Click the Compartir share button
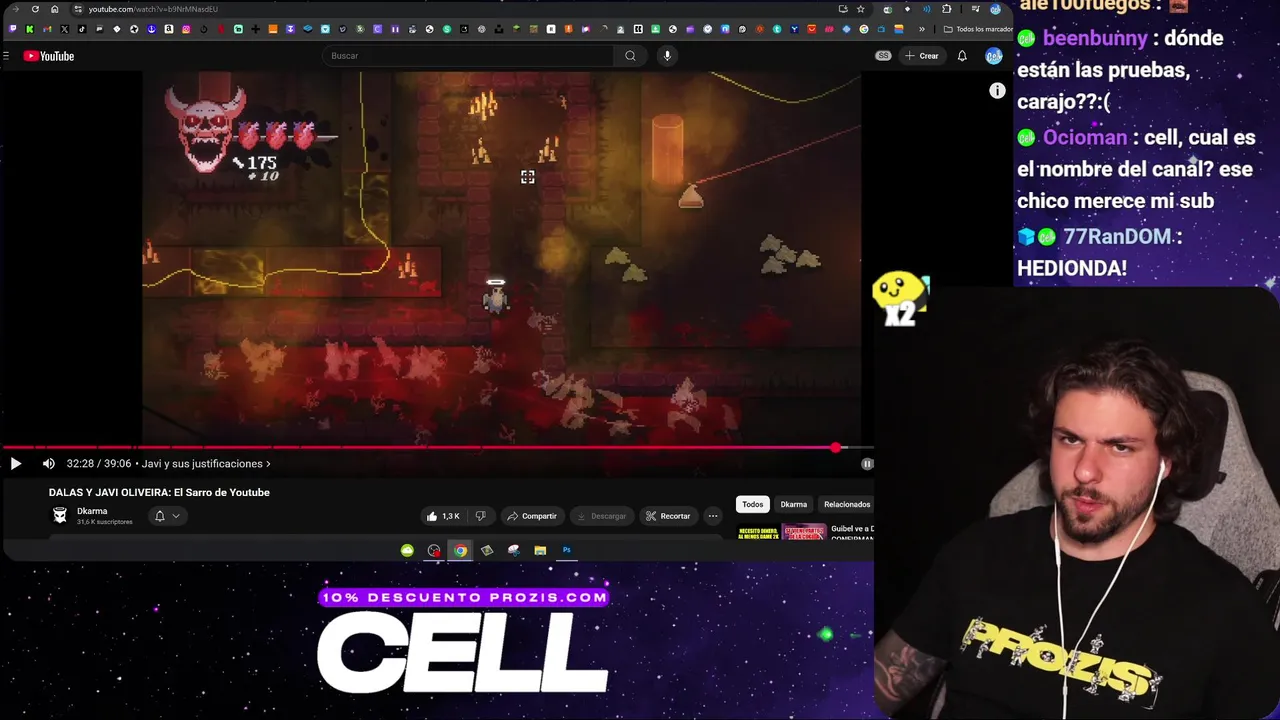Image resolution: width=1280 pixels, height=720 pixels. (x=532, y=516)
